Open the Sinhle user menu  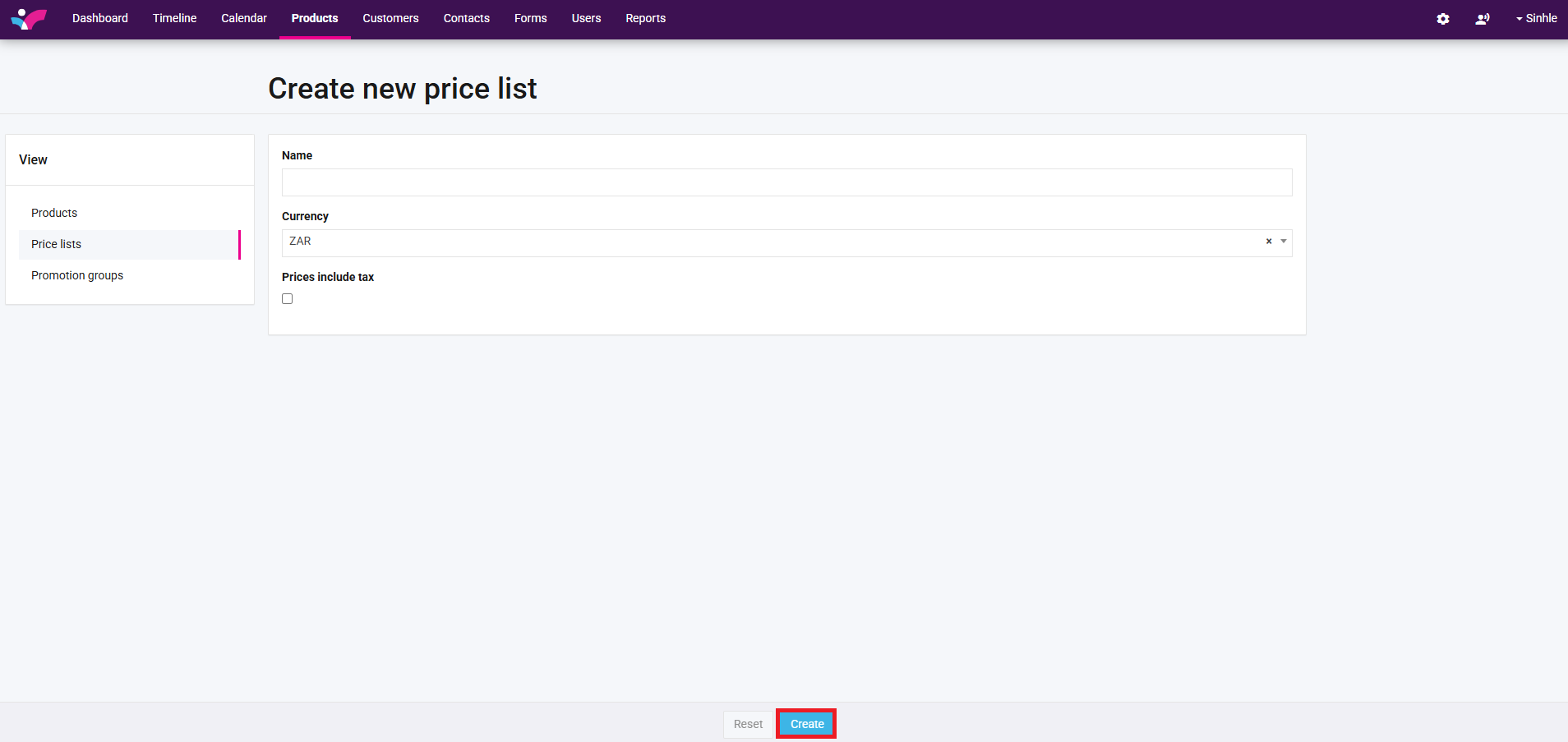(x=1536, y=18)
